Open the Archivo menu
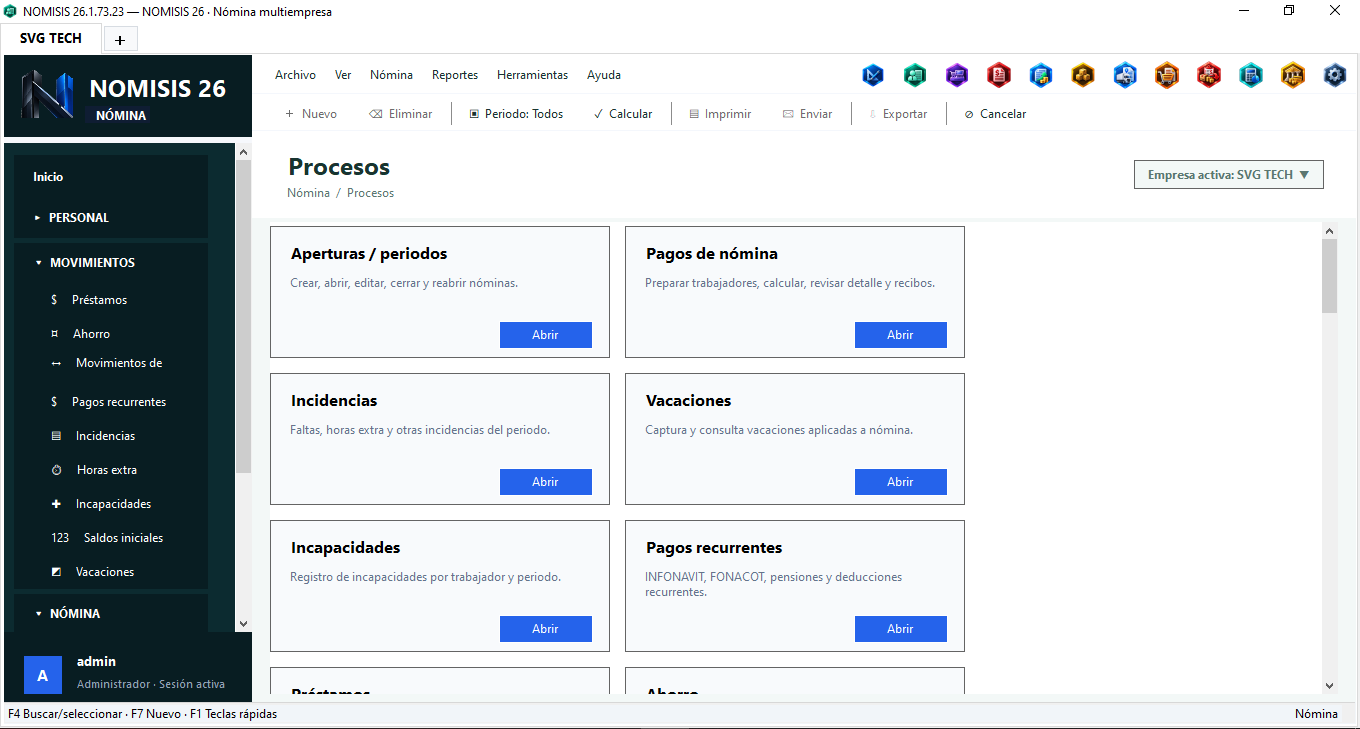This screenshot has height=729, width=1360. coord(295,75)
